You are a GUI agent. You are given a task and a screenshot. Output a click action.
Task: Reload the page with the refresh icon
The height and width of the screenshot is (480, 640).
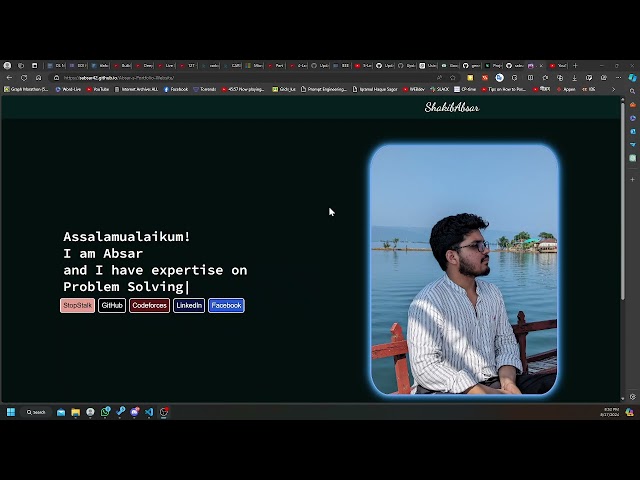click(24, 78)
